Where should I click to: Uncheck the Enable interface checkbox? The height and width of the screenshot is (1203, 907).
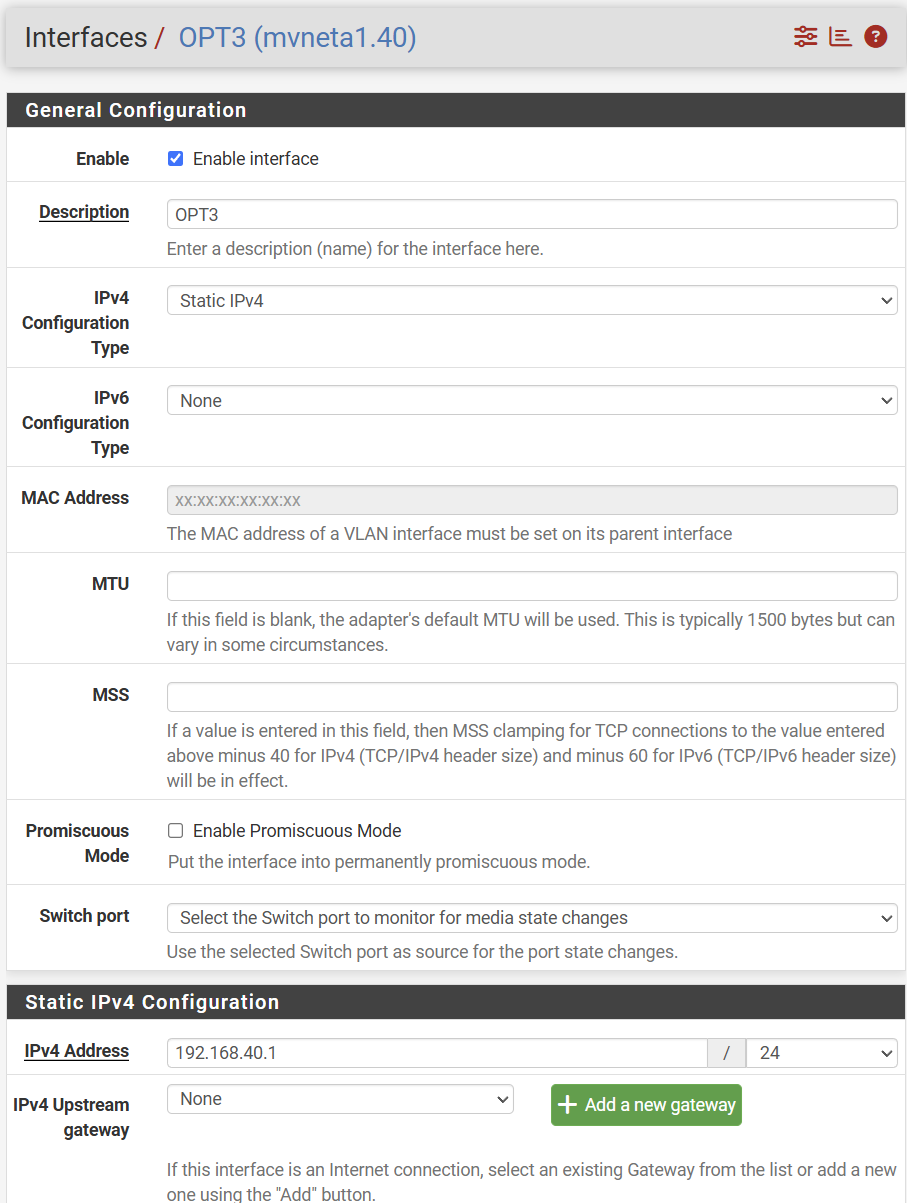(x=176, y=159)
